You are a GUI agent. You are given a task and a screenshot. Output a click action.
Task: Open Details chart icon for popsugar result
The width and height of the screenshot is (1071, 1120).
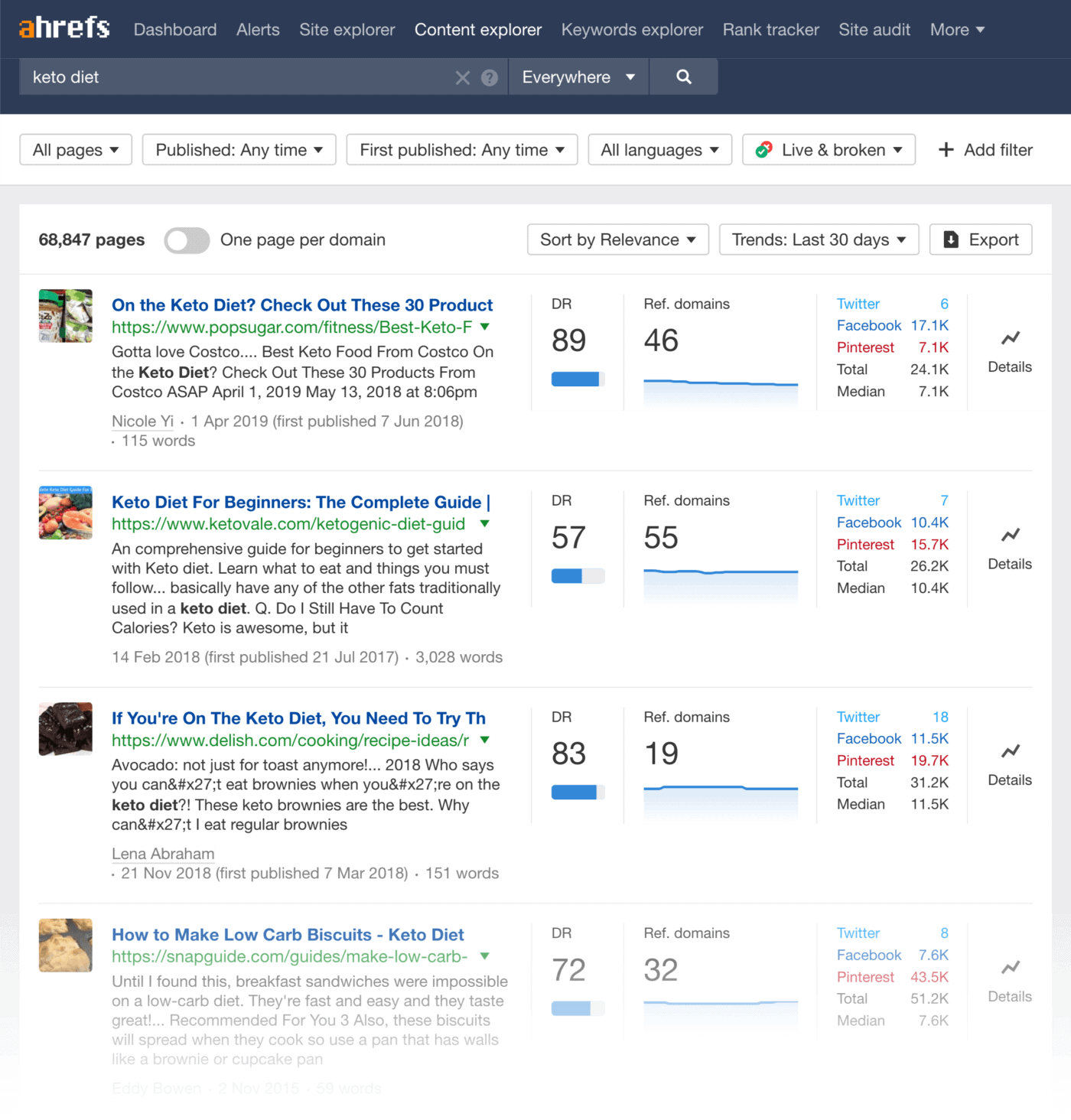(x=1011, y=338)
